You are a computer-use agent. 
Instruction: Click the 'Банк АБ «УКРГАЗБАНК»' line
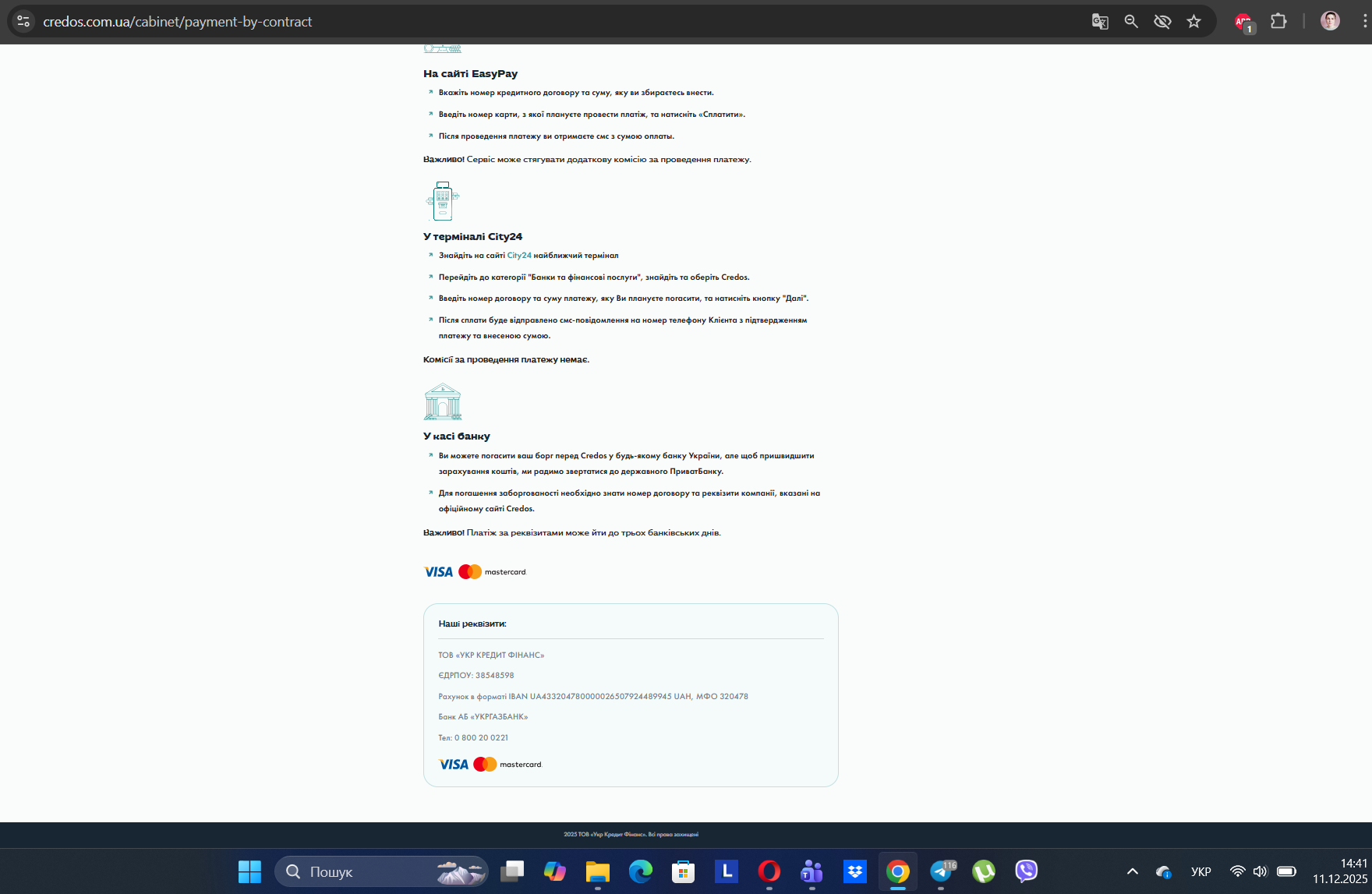pyautogui.click(x=483, y=717)
